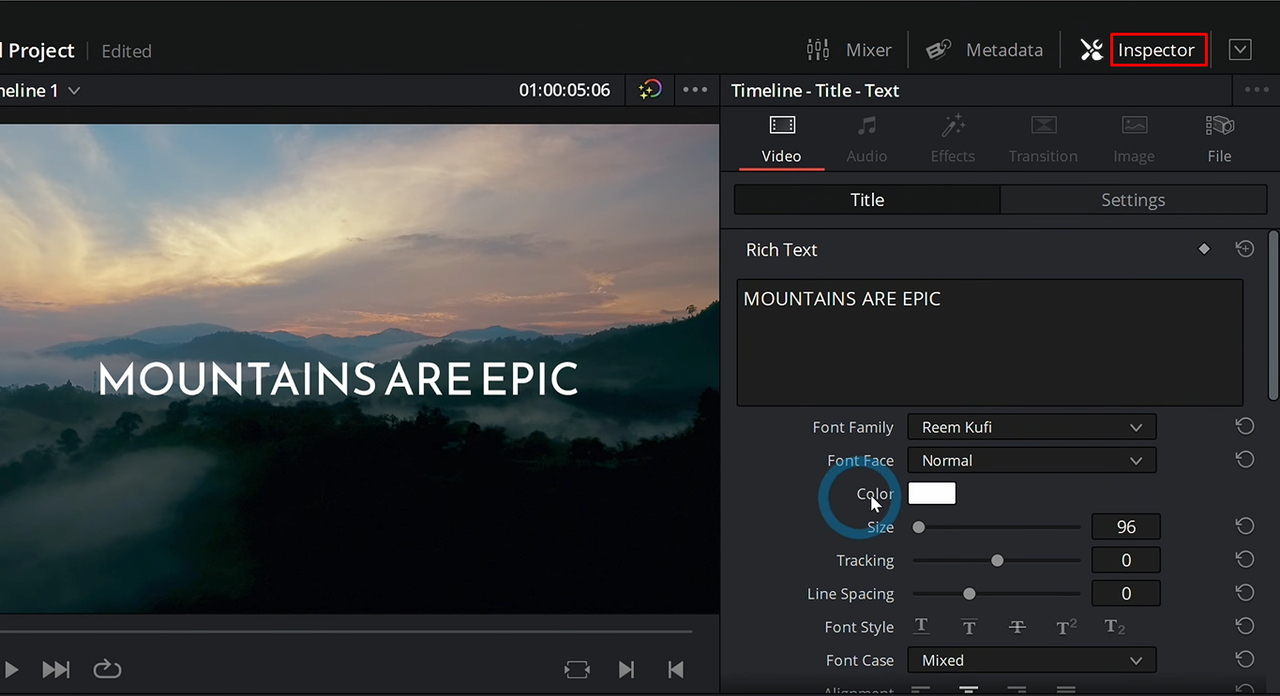Click the Size slider handle

(919, 527)
